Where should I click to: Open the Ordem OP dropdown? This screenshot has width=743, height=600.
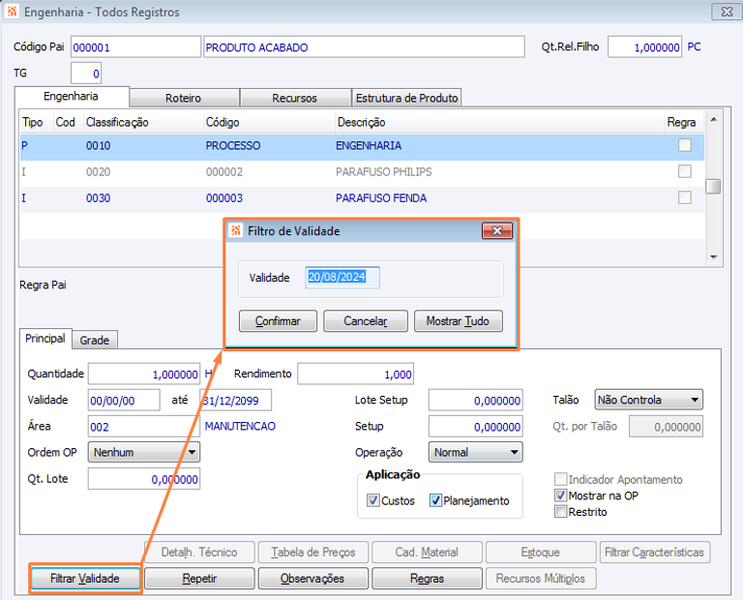point(144,452)
